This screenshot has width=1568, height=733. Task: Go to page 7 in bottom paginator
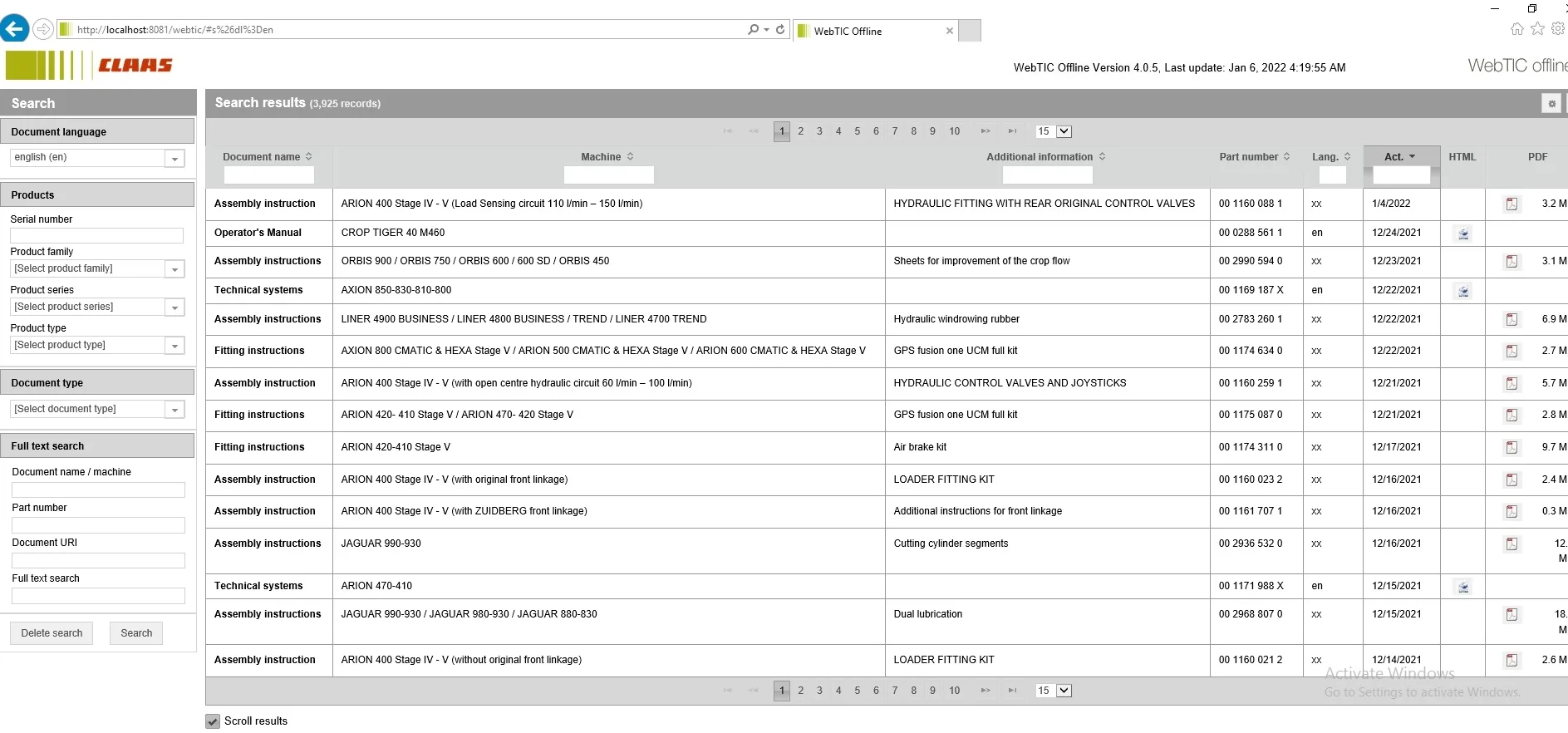tap(895, 691)
